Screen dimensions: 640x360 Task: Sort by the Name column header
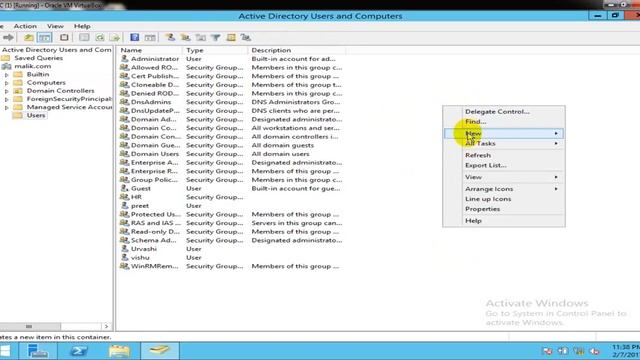150,50
